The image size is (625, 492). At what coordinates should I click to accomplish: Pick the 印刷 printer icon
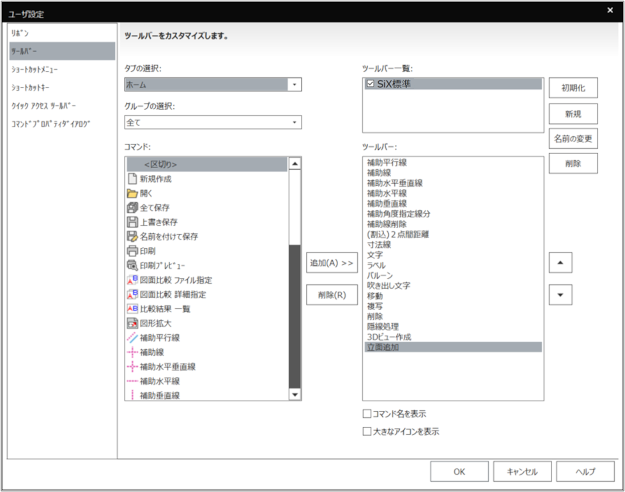[x=131, y=251]
